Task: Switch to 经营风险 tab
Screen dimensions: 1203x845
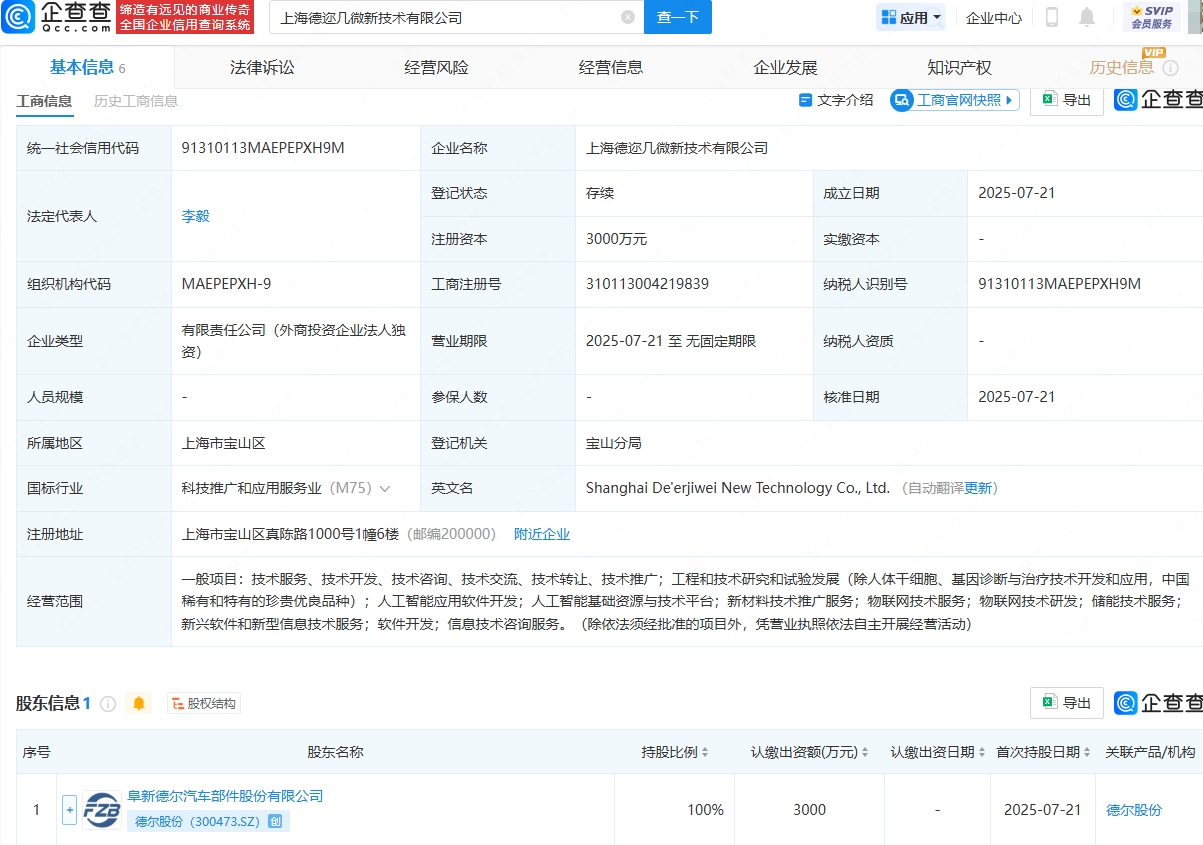Action: [x=436, y=67]
